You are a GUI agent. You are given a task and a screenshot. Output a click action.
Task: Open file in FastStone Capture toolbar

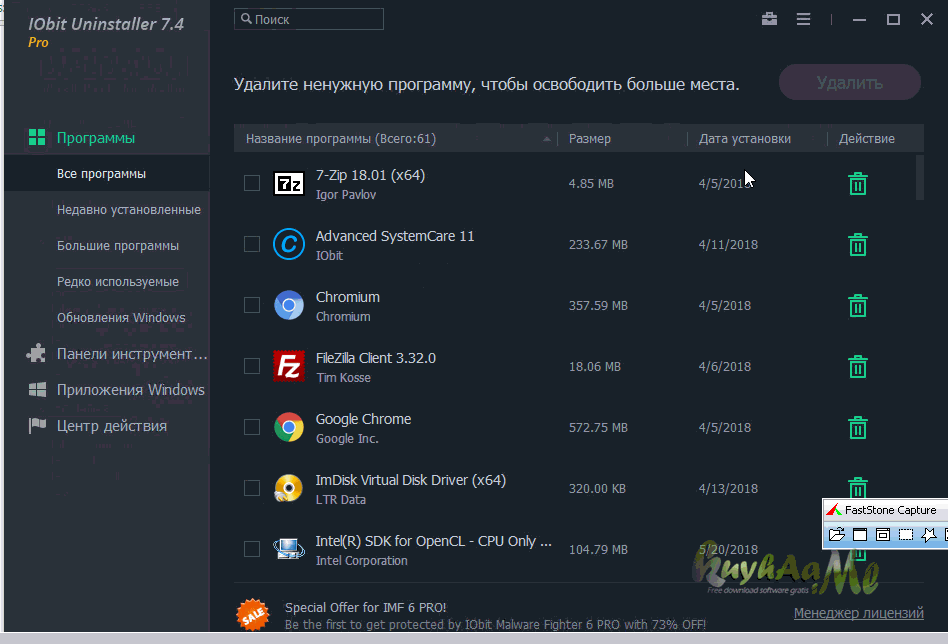click(x=837, y=535)
